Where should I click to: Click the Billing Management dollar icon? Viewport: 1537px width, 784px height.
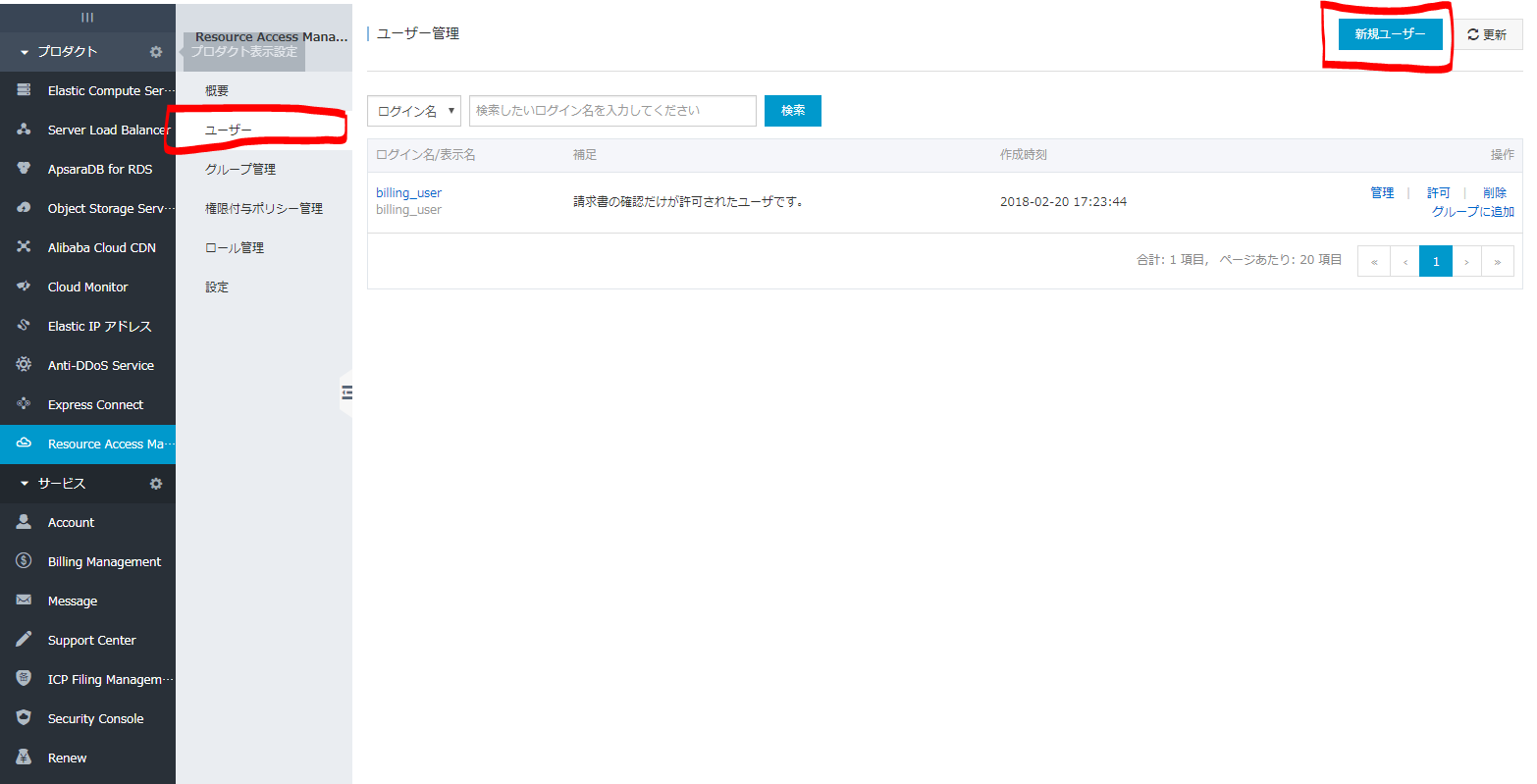[x=24, y=561]
